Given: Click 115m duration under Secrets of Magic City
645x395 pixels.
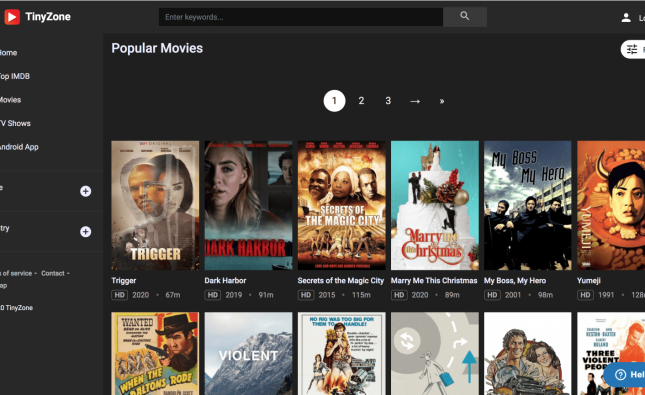Looking at the screenshot, I should [361, 295].
